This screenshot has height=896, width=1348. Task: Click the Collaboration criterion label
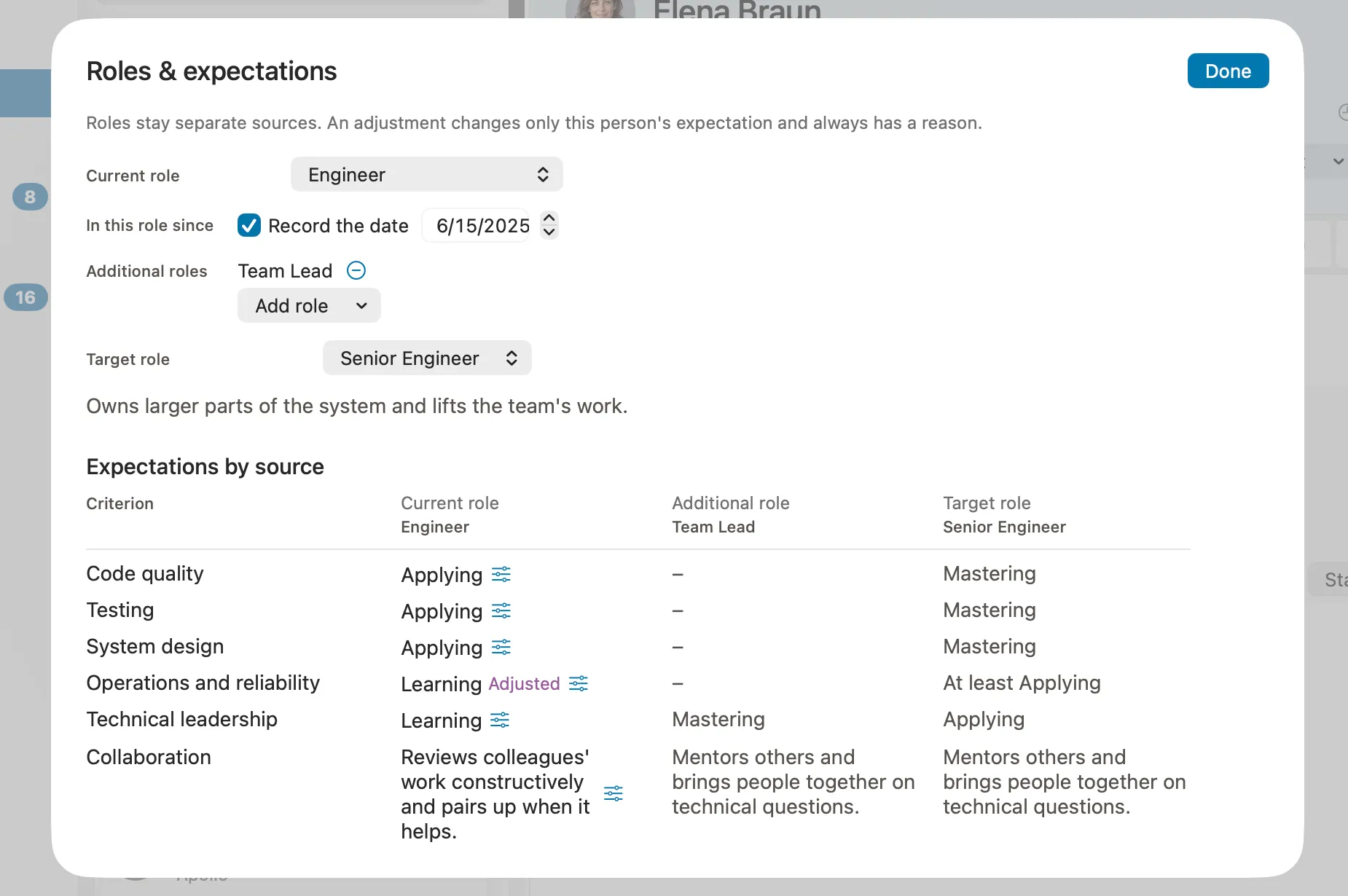pyautogui.click(x=149, y=757)
